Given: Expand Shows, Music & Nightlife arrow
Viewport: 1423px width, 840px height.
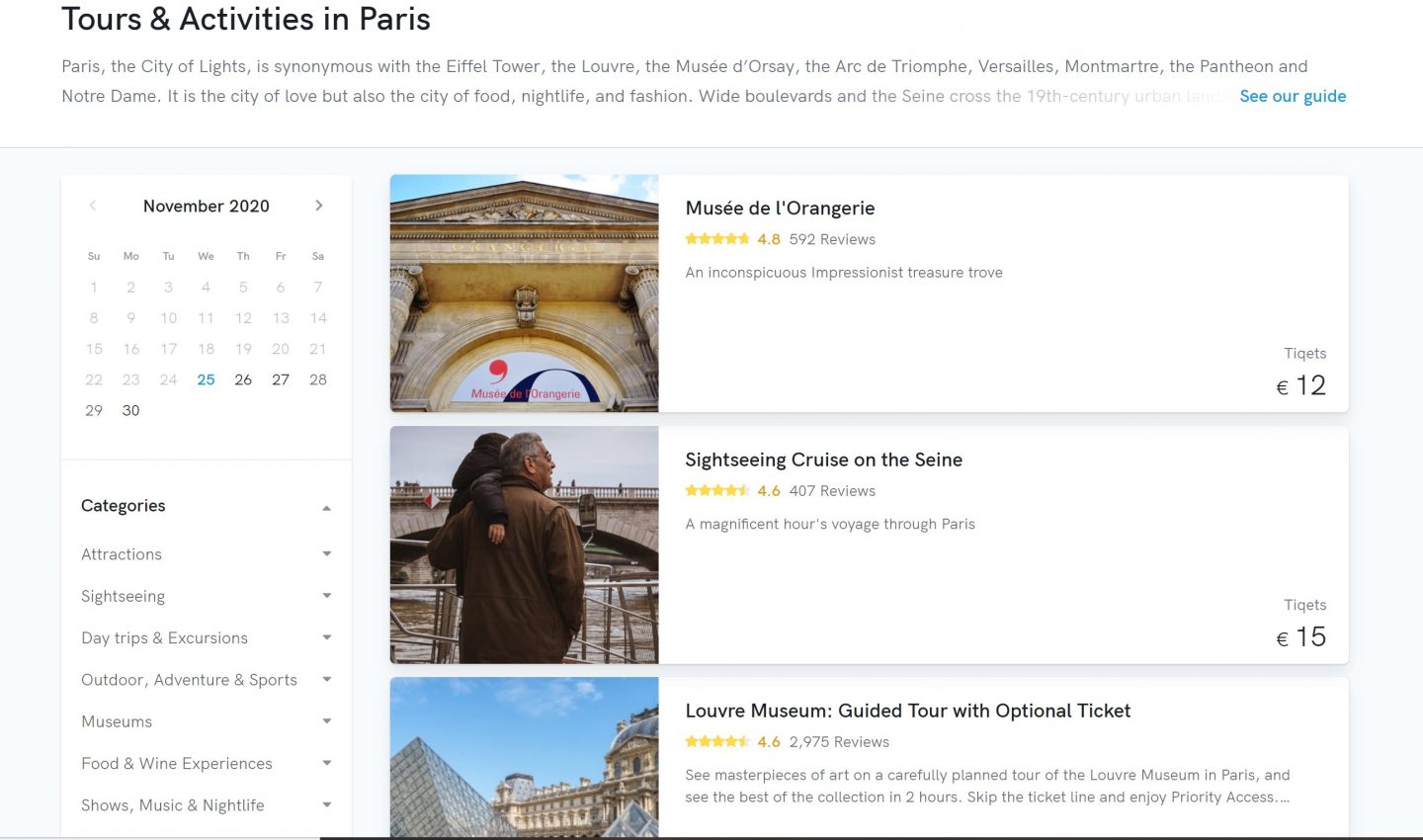Looking at the screenshot, I should 326,805.
